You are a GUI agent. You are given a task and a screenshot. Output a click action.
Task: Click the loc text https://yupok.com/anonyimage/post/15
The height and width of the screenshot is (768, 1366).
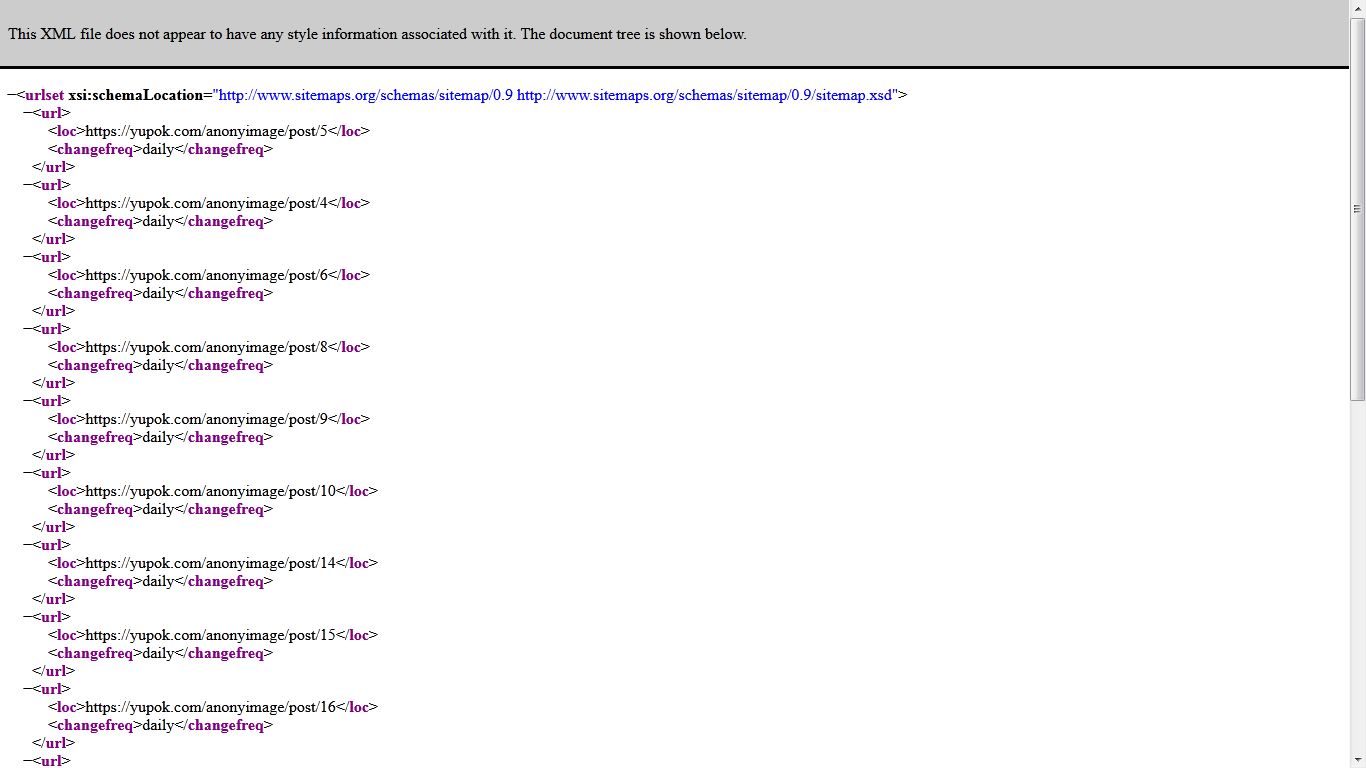click(211, 635)
